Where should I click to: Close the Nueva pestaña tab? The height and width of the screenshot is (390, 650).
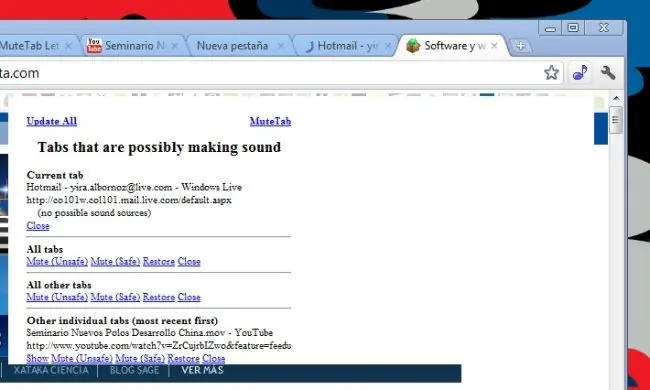(x=281, y=46)
